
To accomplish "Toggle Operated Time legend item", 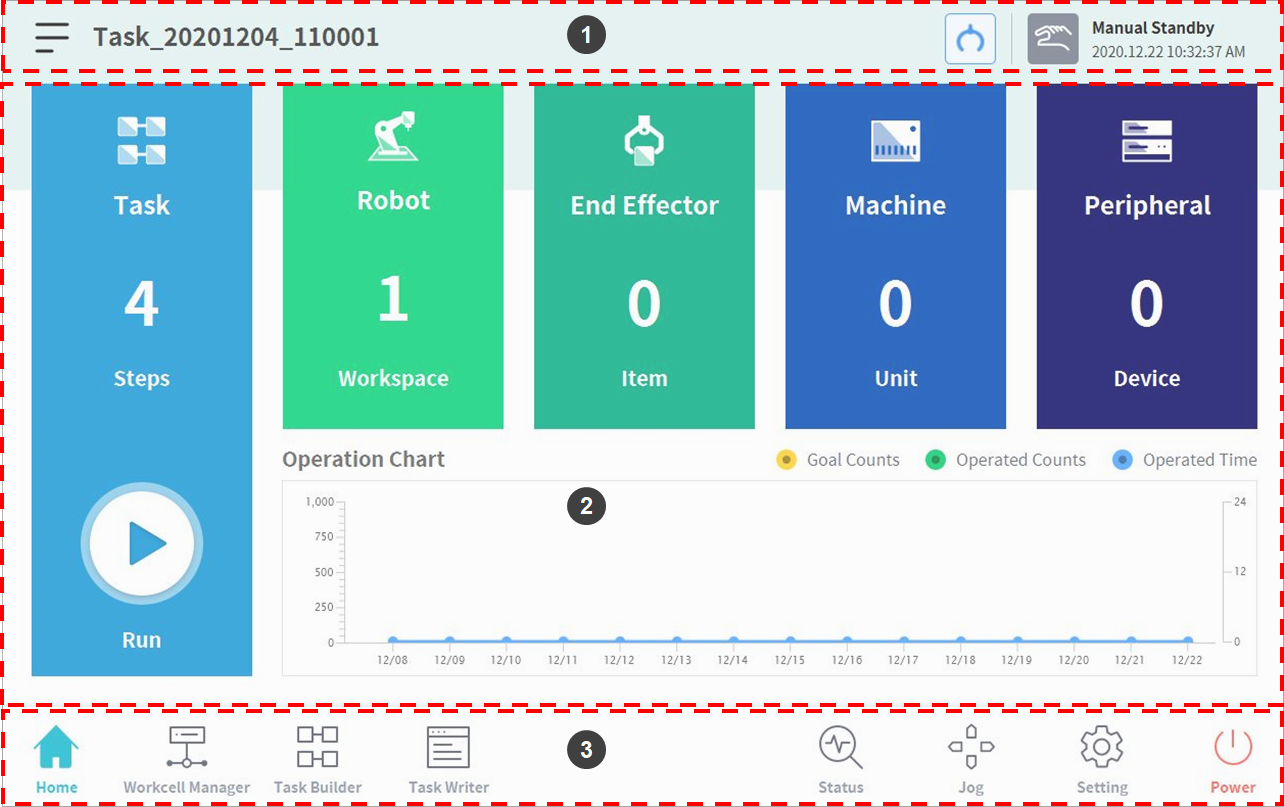I will [x=1185, y=460].
